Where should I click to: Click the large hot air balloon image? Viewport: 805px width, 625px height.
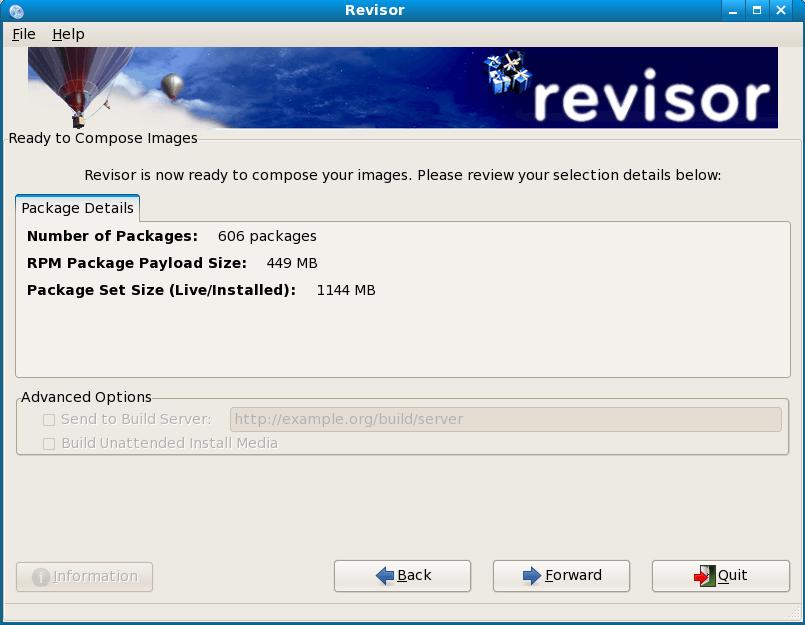point(81,86)
